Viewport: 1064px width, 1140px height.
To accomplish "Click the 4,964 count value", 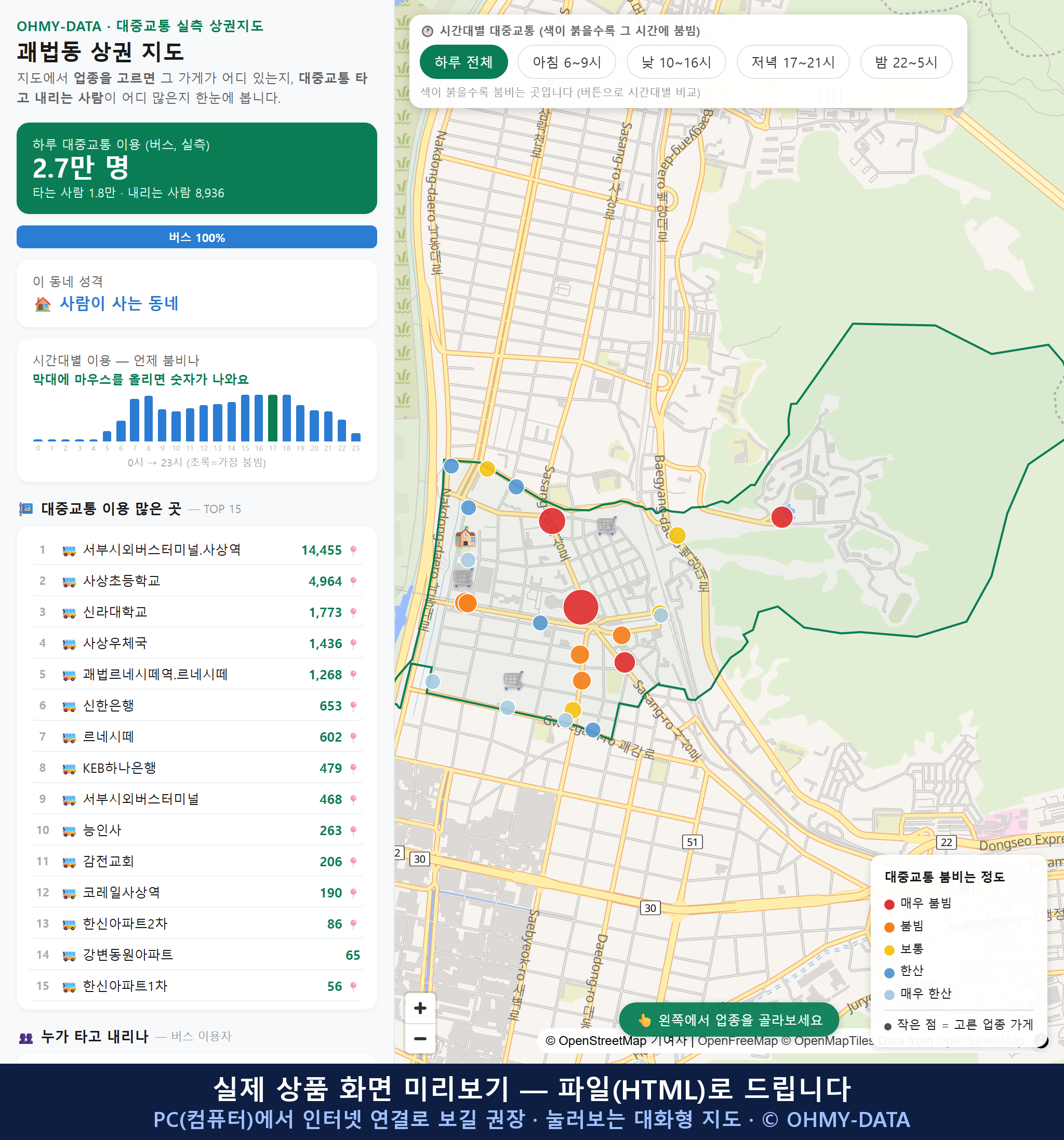I will 325,582.
